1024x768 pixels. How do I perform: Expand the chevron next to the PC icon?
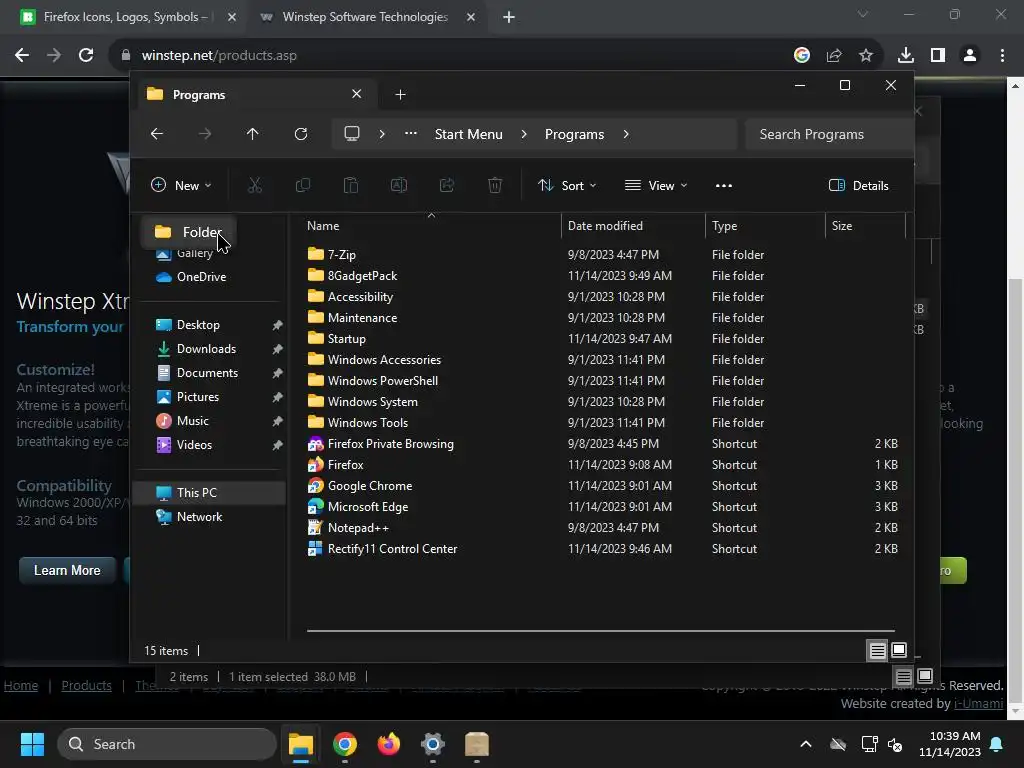(382, 134)
